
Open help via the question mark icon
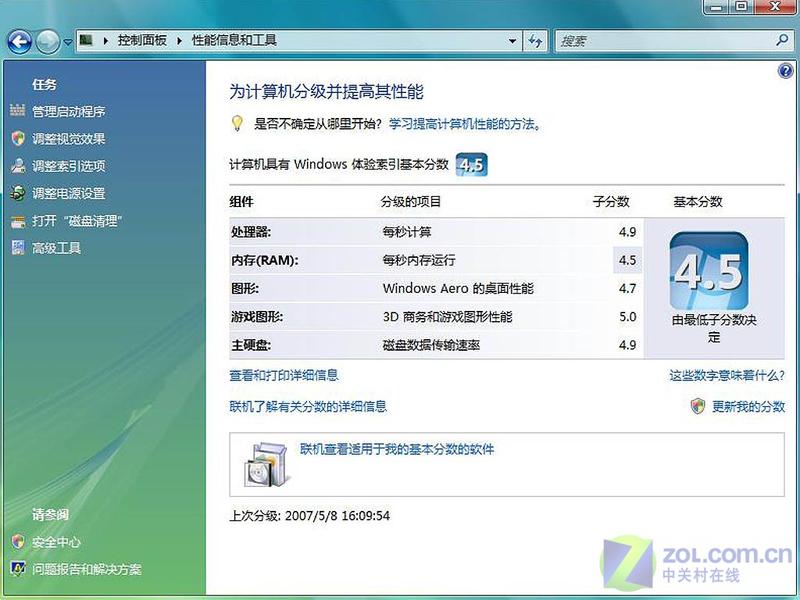click(x=786, y=70)
